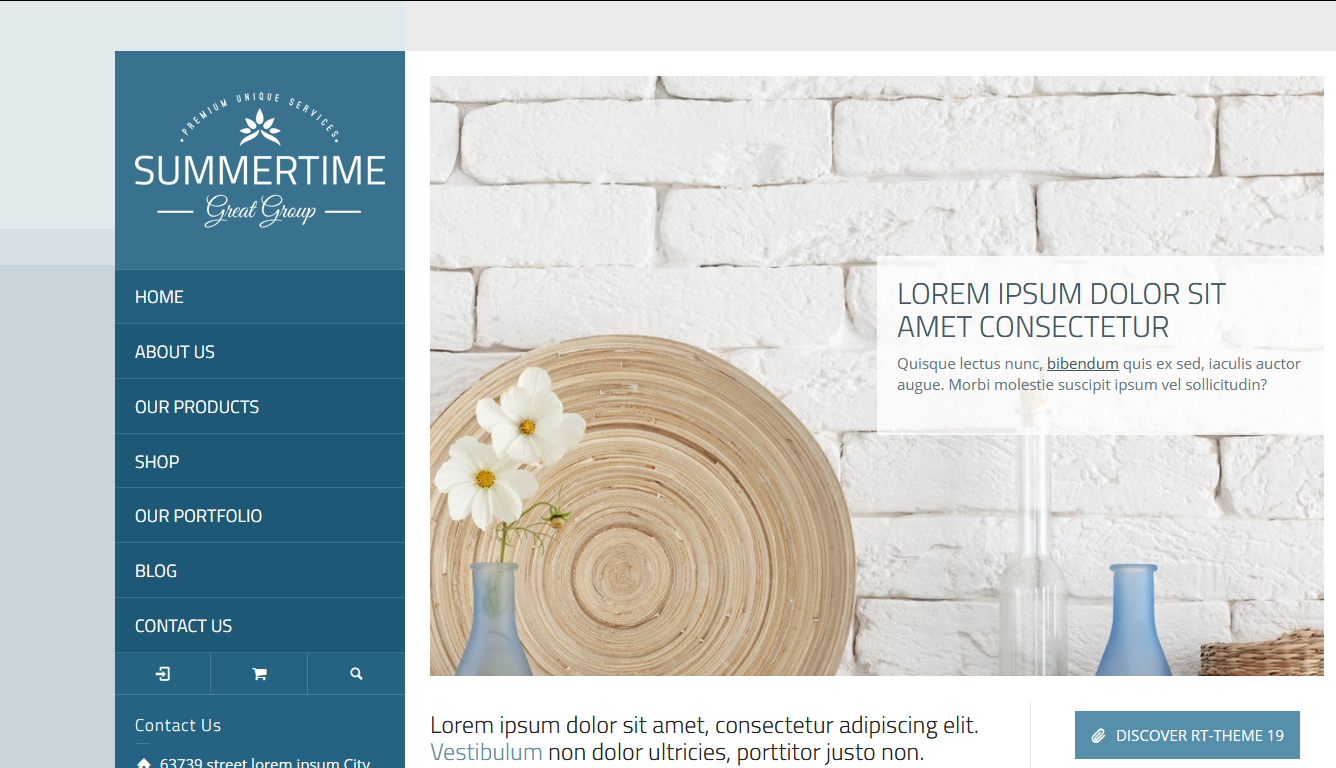Click the flower emblem in the logo
The height and width of the screenshot is (768, 1336).
pyautogui.click(x=260, y=128)
